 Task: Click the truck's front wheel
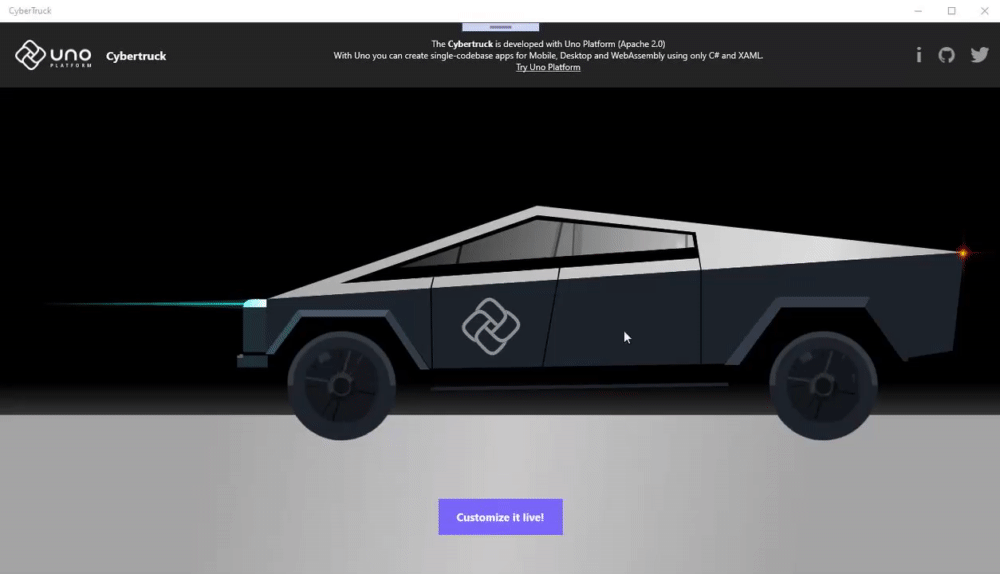pos(341,385)
